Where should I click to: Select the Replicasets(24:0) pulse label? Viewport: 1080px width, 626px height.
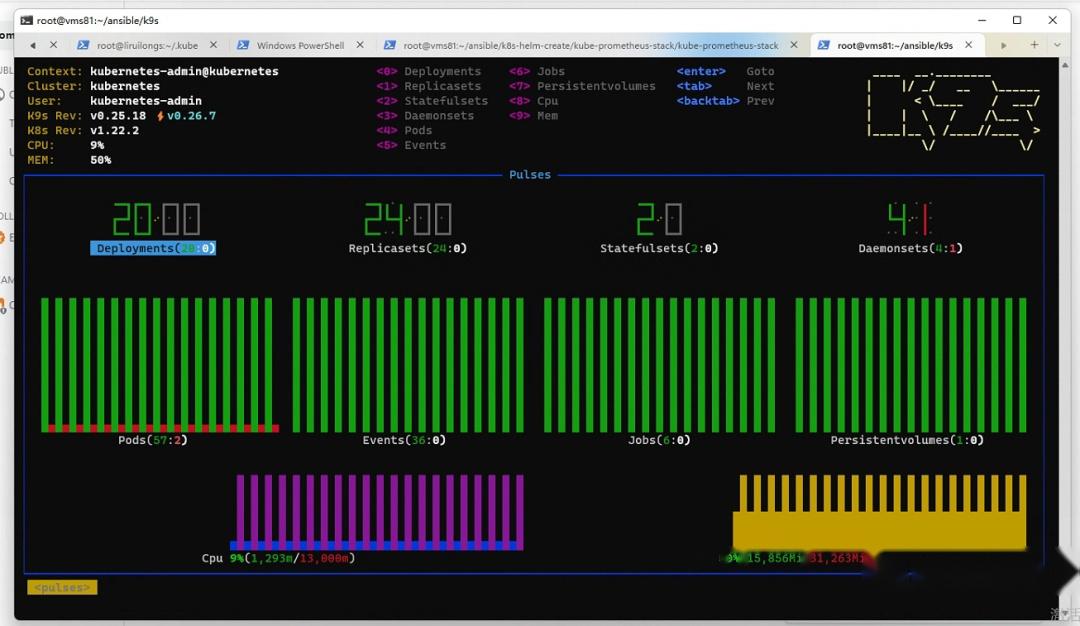[408, 248]
